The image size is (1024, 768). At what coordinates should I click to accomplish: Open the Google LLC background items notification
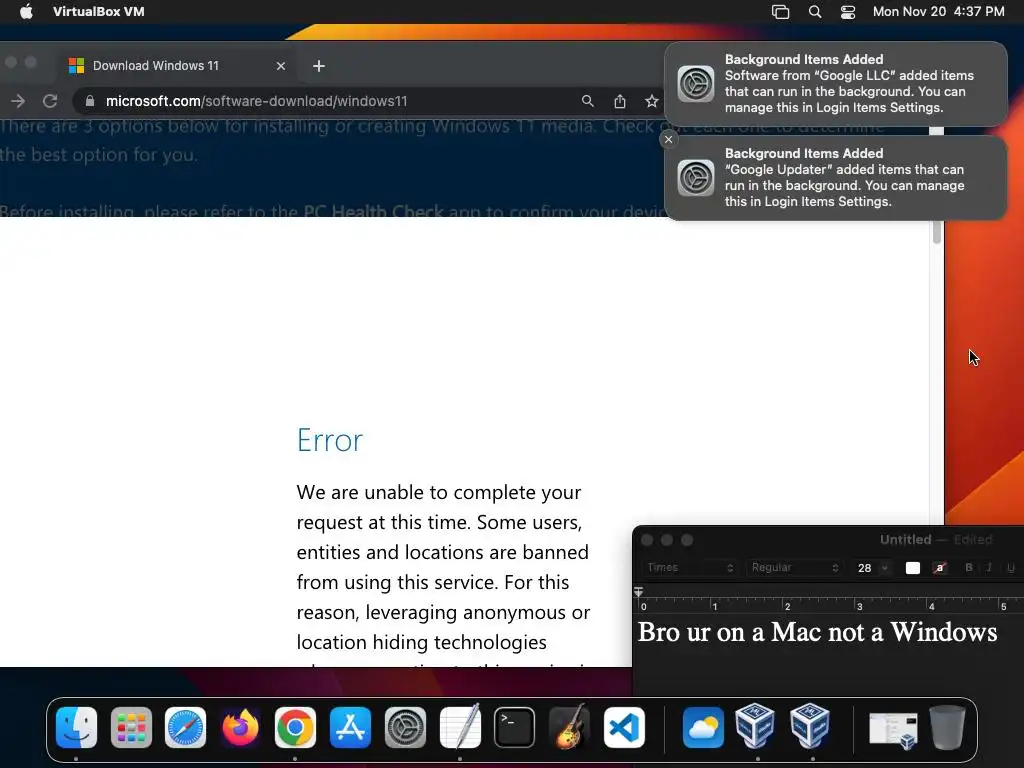[835, 84]
